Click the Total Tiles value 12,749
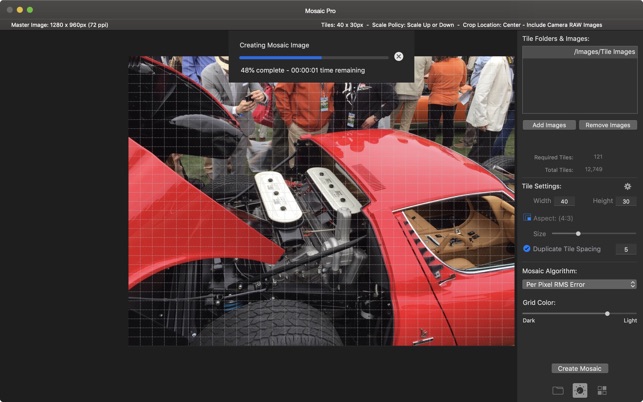Screen dimensions: 643x402 pos(593,169)
